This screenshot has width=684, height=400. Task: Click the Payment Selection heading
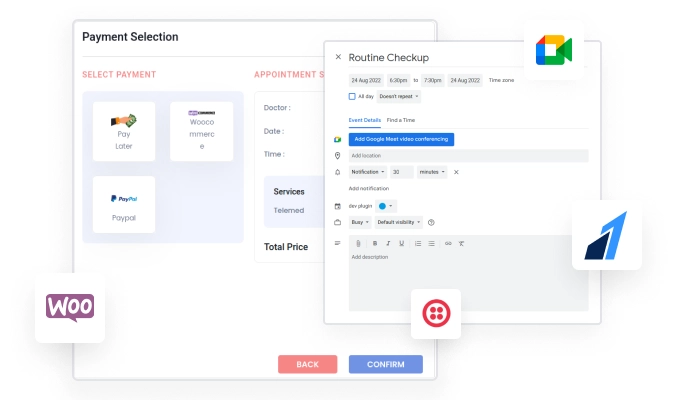(130, 37)
